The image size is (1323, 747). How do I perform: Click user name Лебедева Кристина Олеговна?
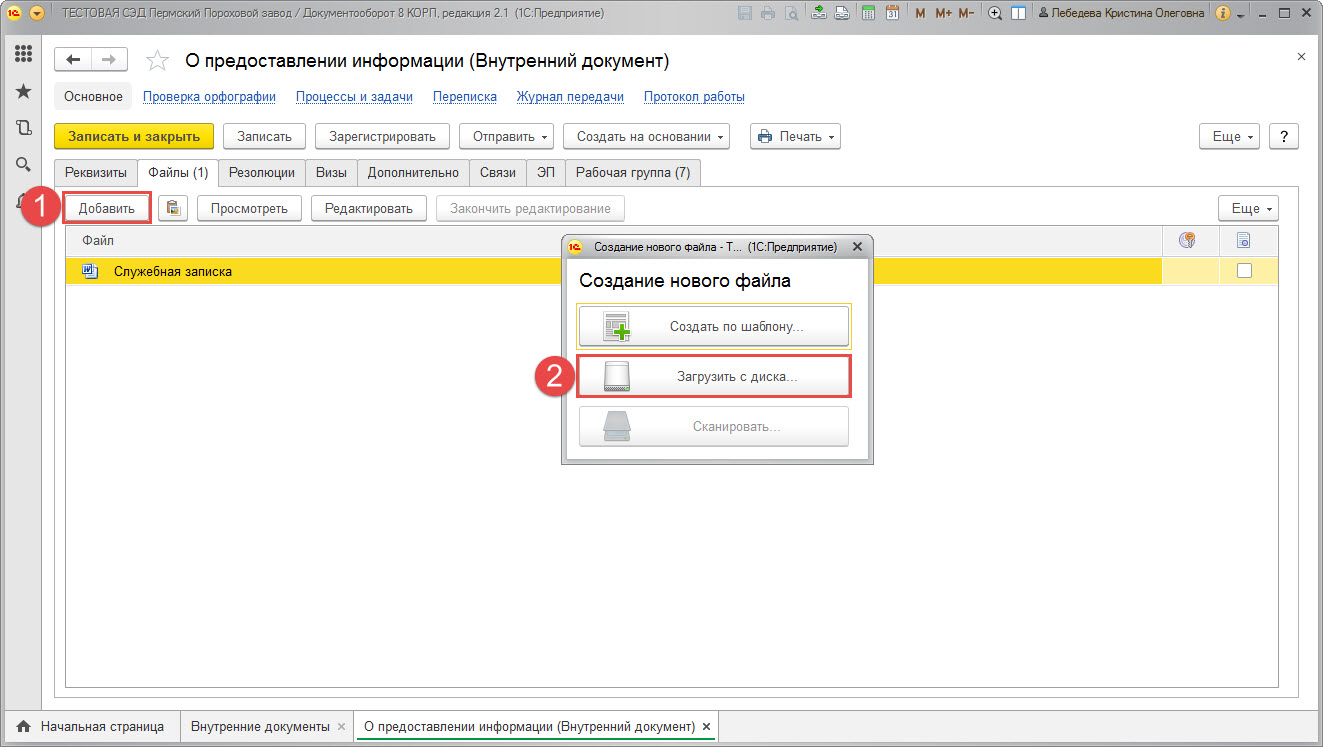pyautogui.click(x=1129, y=13)
